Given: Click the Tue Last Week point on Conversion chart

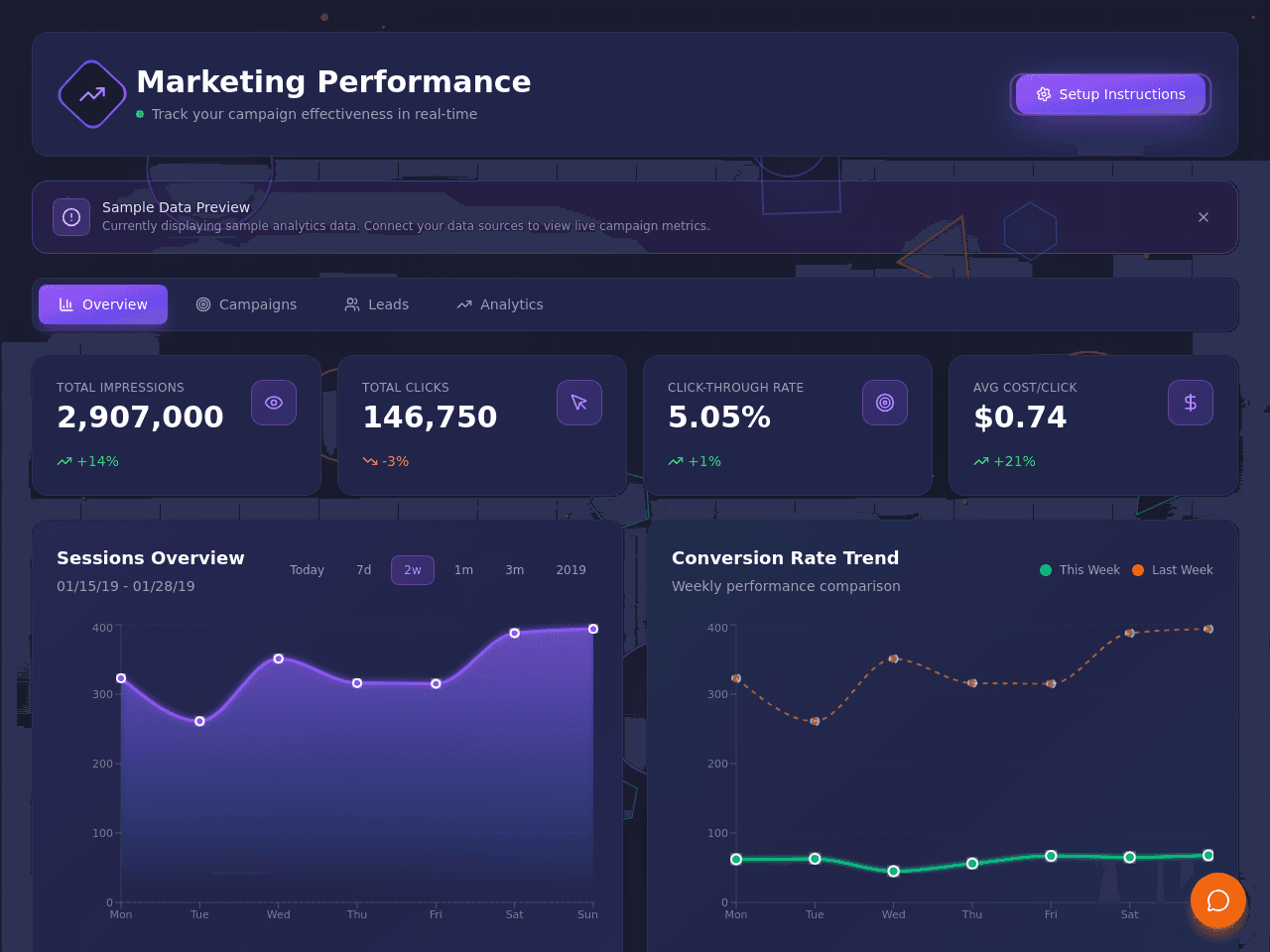Looking at the screenshot, I should 815,721.
